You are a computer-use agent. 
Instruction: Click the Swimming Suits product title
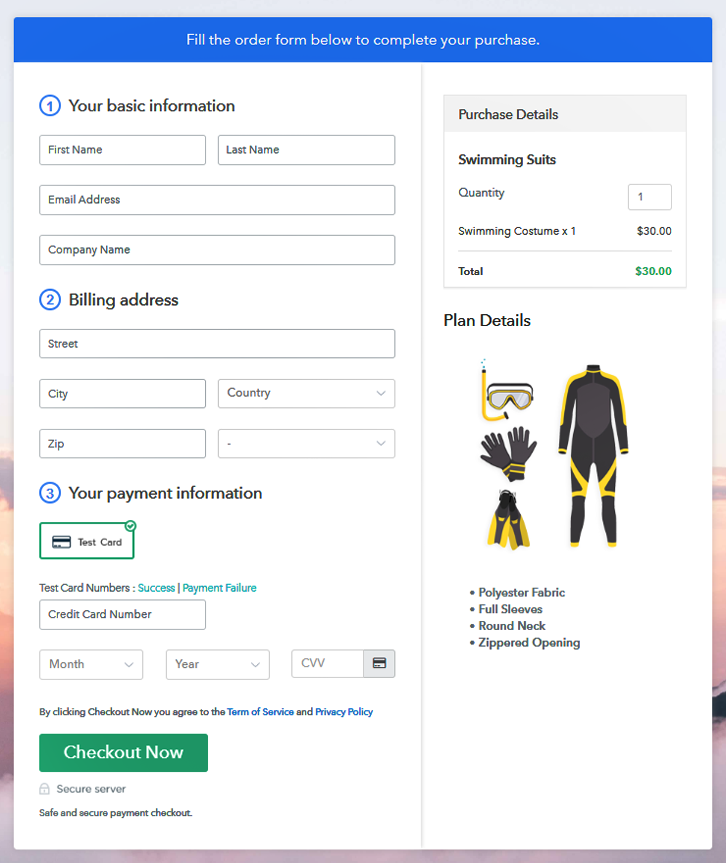(x=507, y=160)
